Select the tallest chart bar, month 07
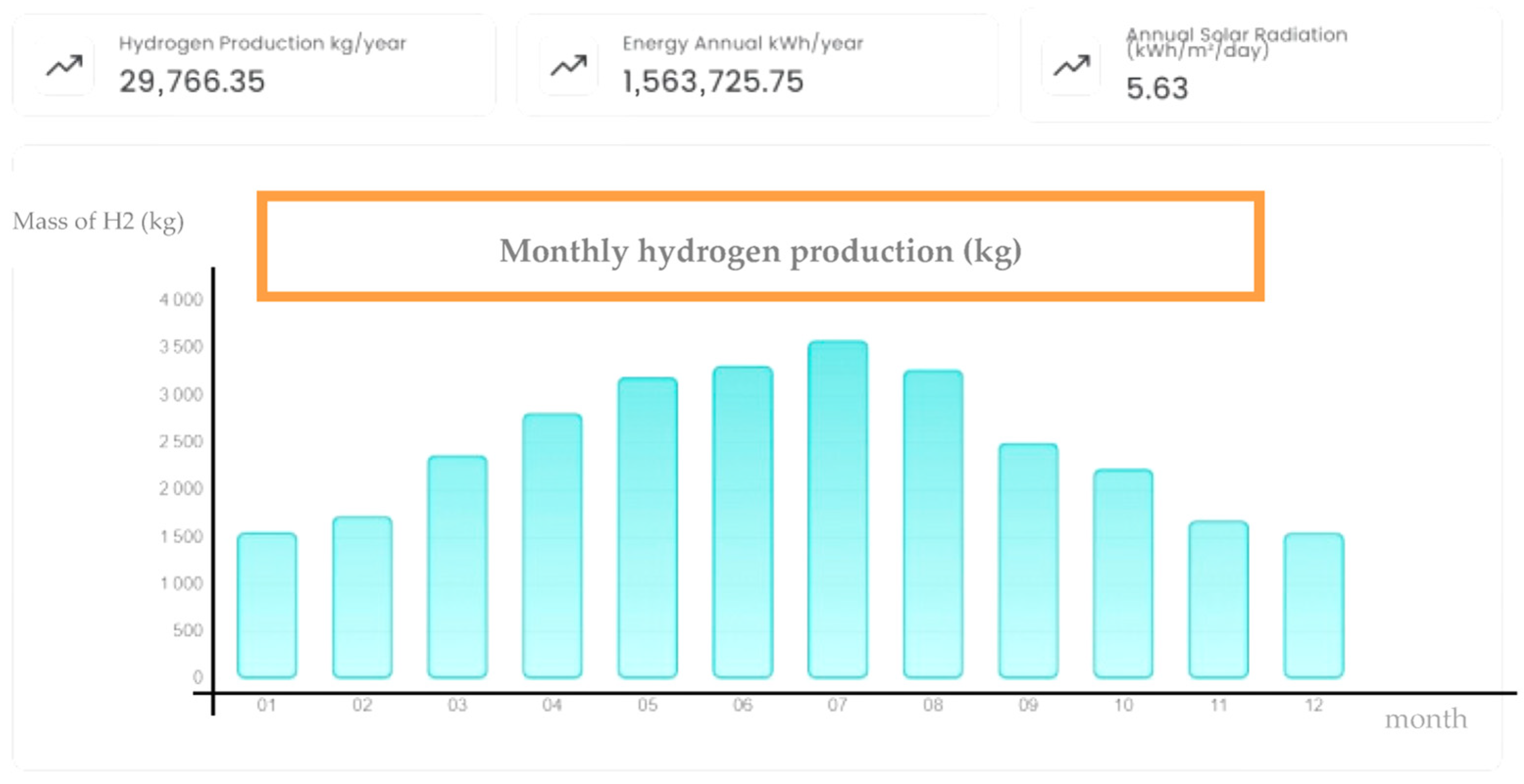 838,509
